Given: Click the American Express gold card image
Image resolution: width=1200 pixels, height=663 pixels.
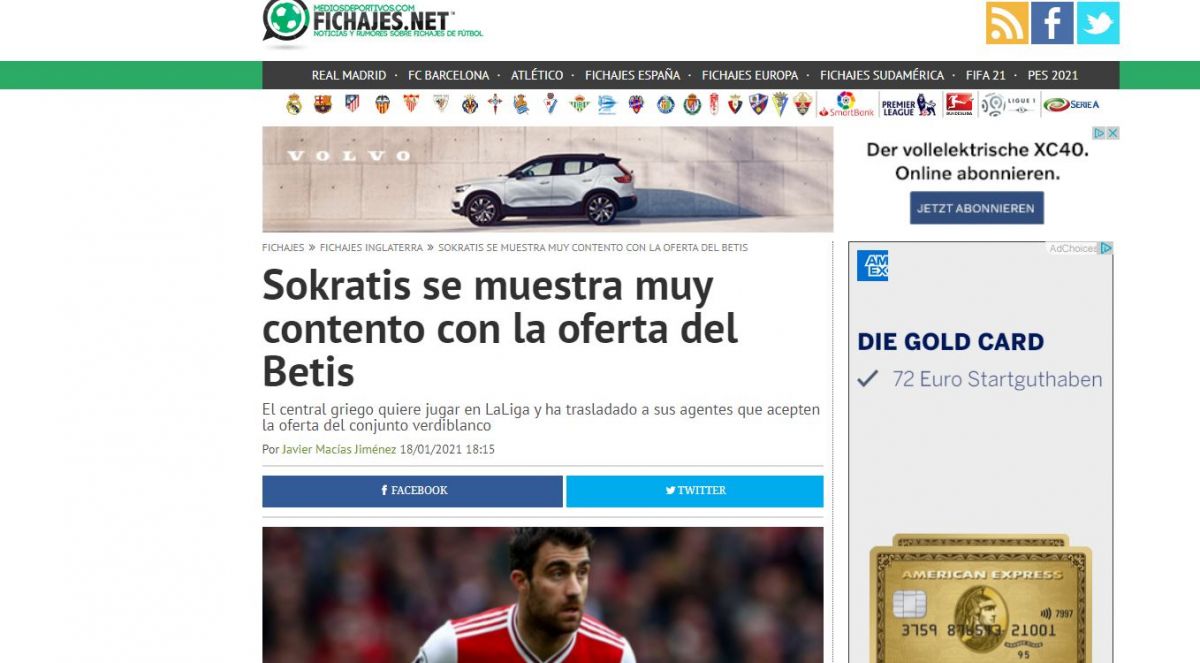Looking at the screenshot, I should (980, 600).
